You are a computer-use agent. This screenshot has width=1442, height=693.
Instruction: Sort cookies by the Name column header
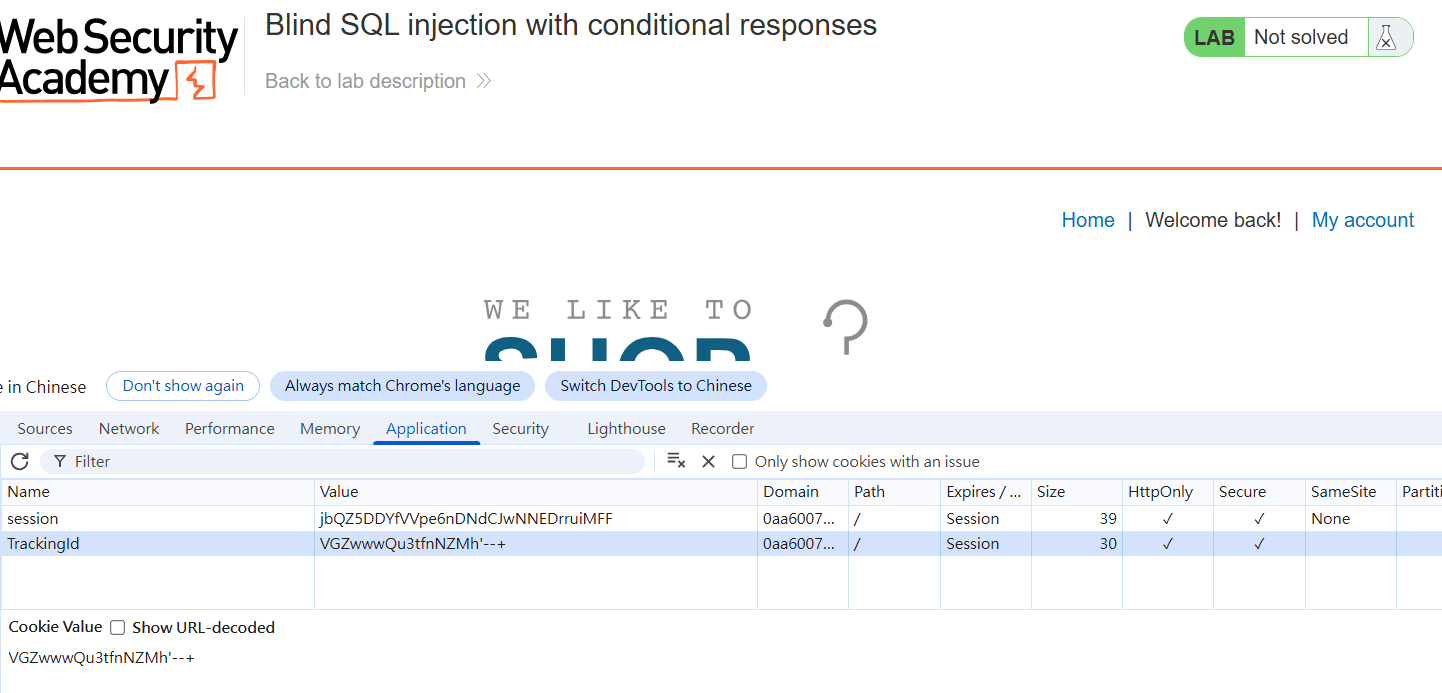(x=158, y=492)
